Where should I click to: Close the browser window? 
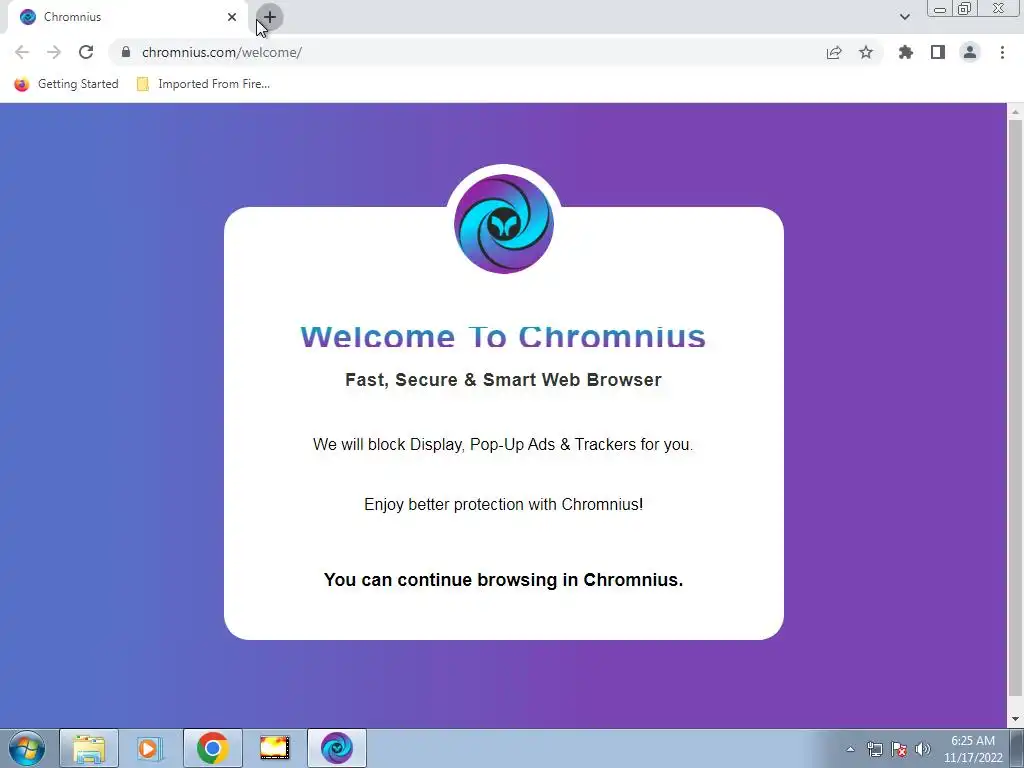click(x=999, y=8)
